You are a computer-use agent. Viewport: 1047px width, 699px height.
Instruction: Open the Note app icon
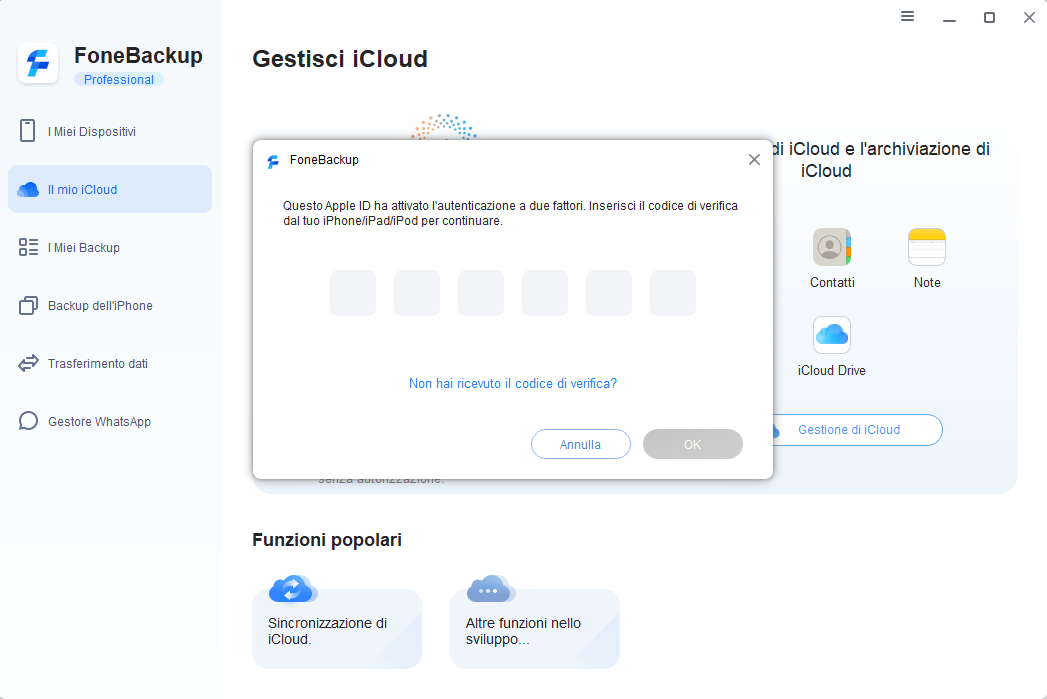pos(927,247)
